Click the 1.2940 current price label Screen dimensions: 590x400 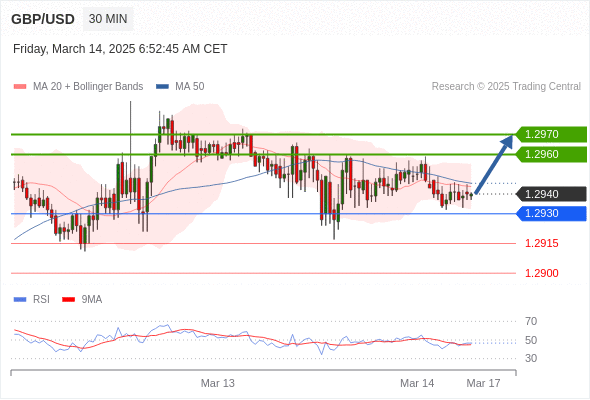[551, 194]
